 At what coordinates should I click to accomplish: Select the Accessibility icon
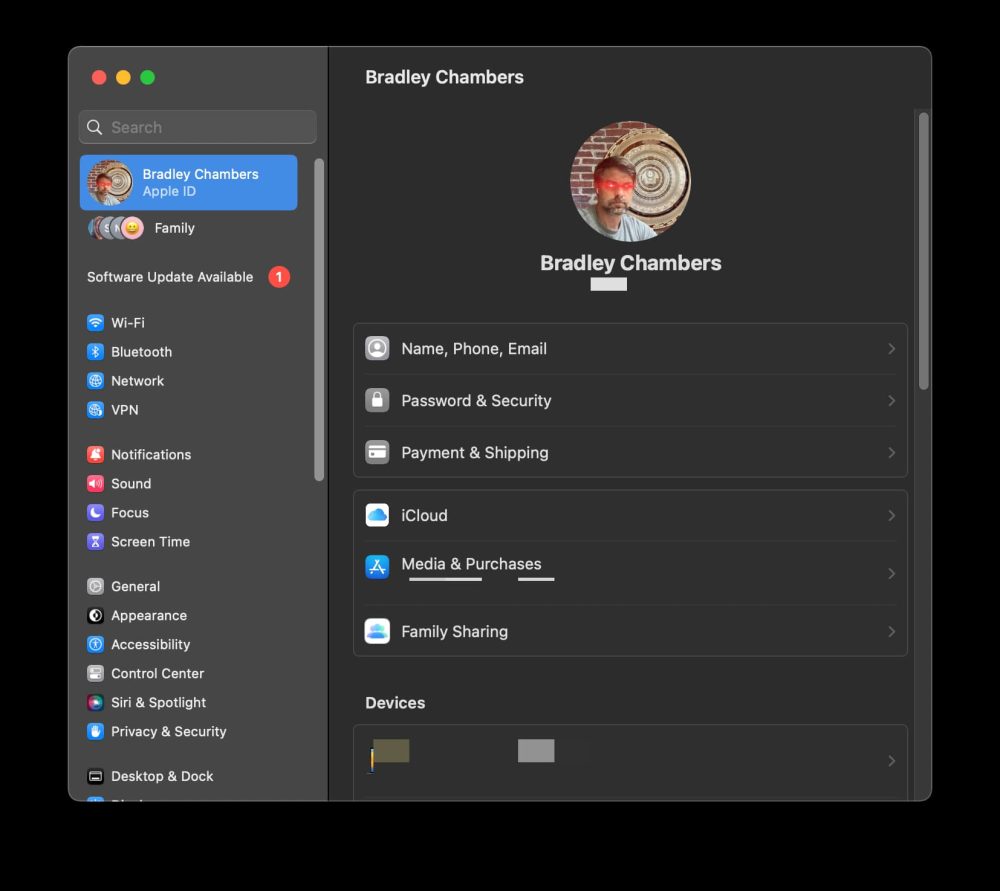[x=95, y=644]
